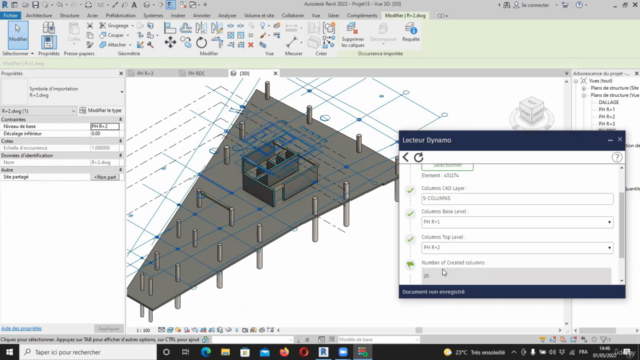Open Firefox from the taskbar

click(284, 352)
